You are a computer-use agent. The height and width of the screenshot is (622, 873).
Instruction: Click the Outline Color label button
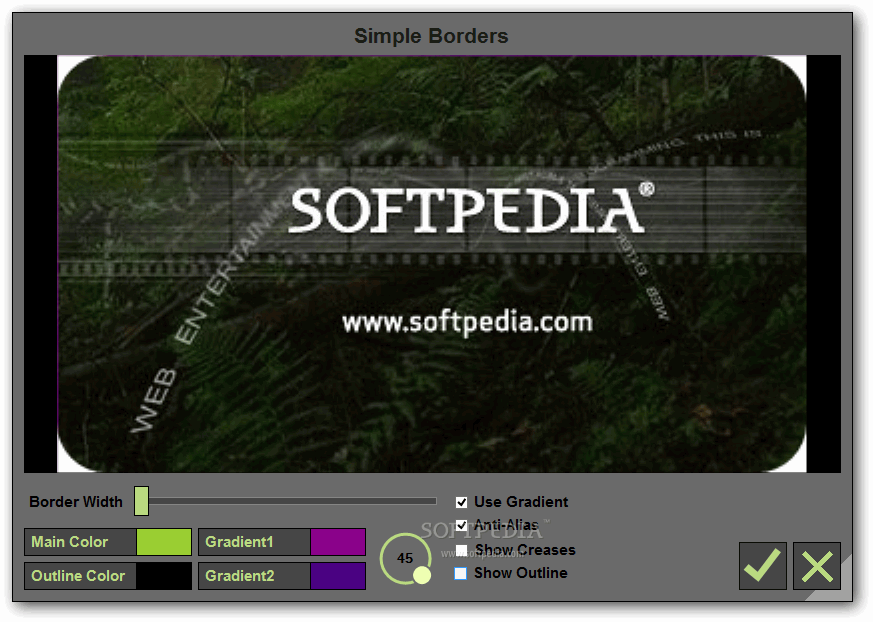pos(81,576)
